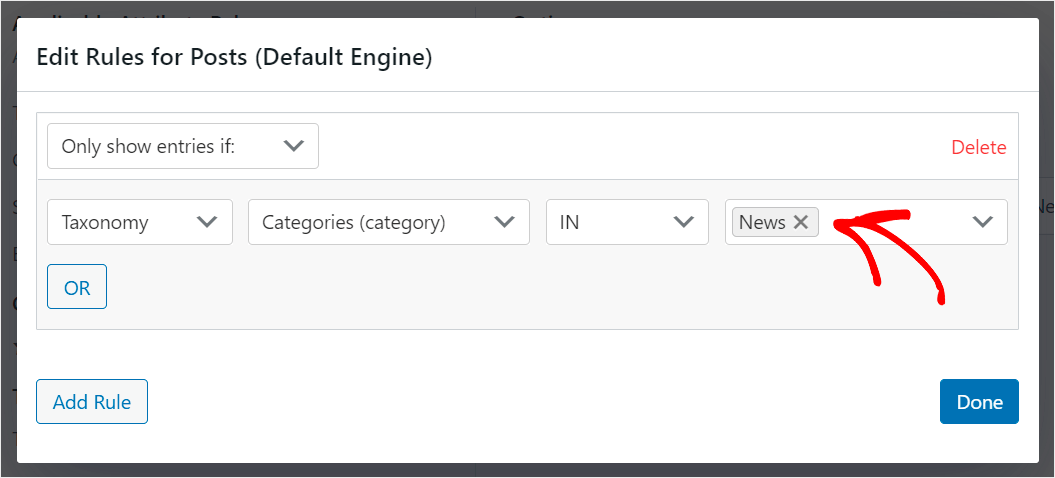The height and width of the screenshot is (478, 1055).
Task: Select the News tag chip
Action: pyautogui.click(x=762, y=223)
